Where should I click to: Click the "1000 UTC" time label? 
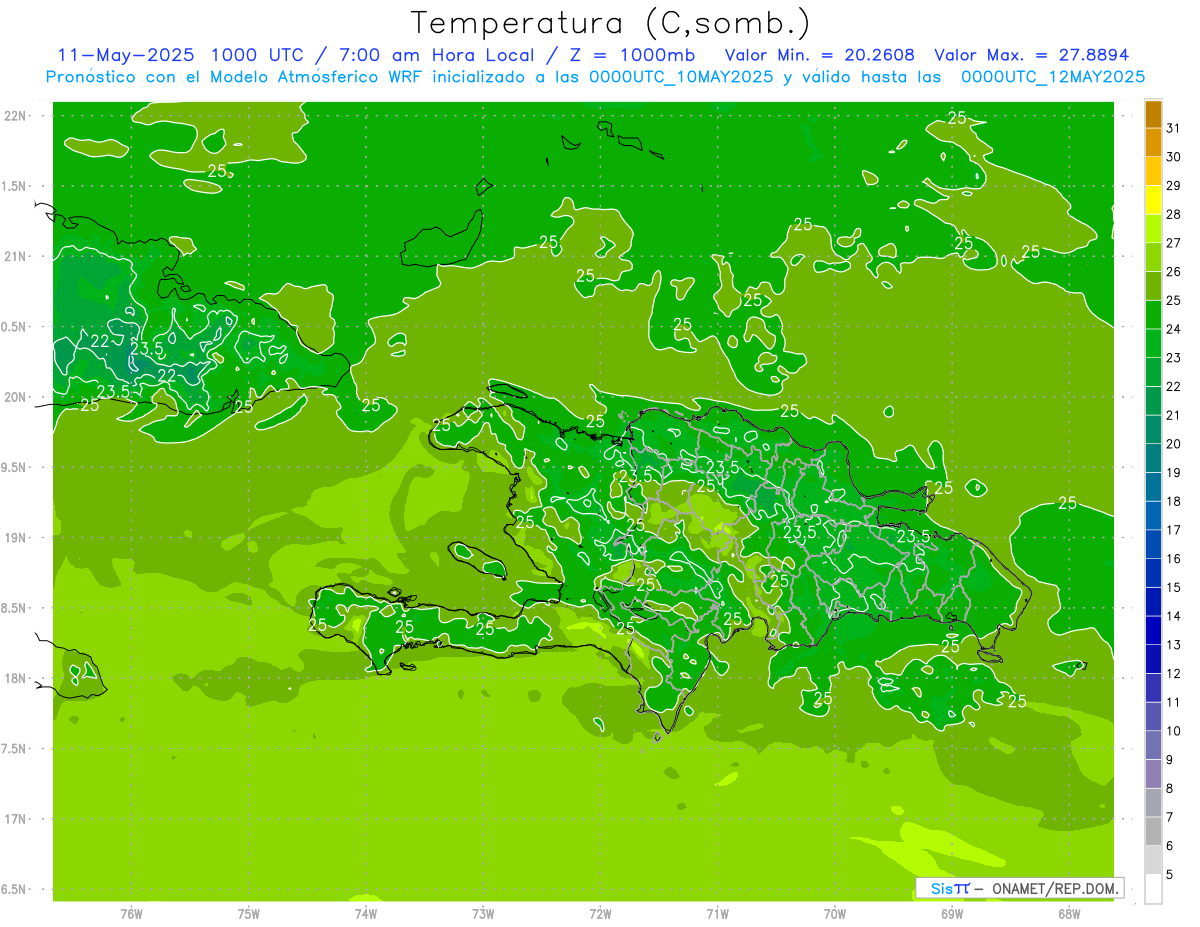[259, 55]
